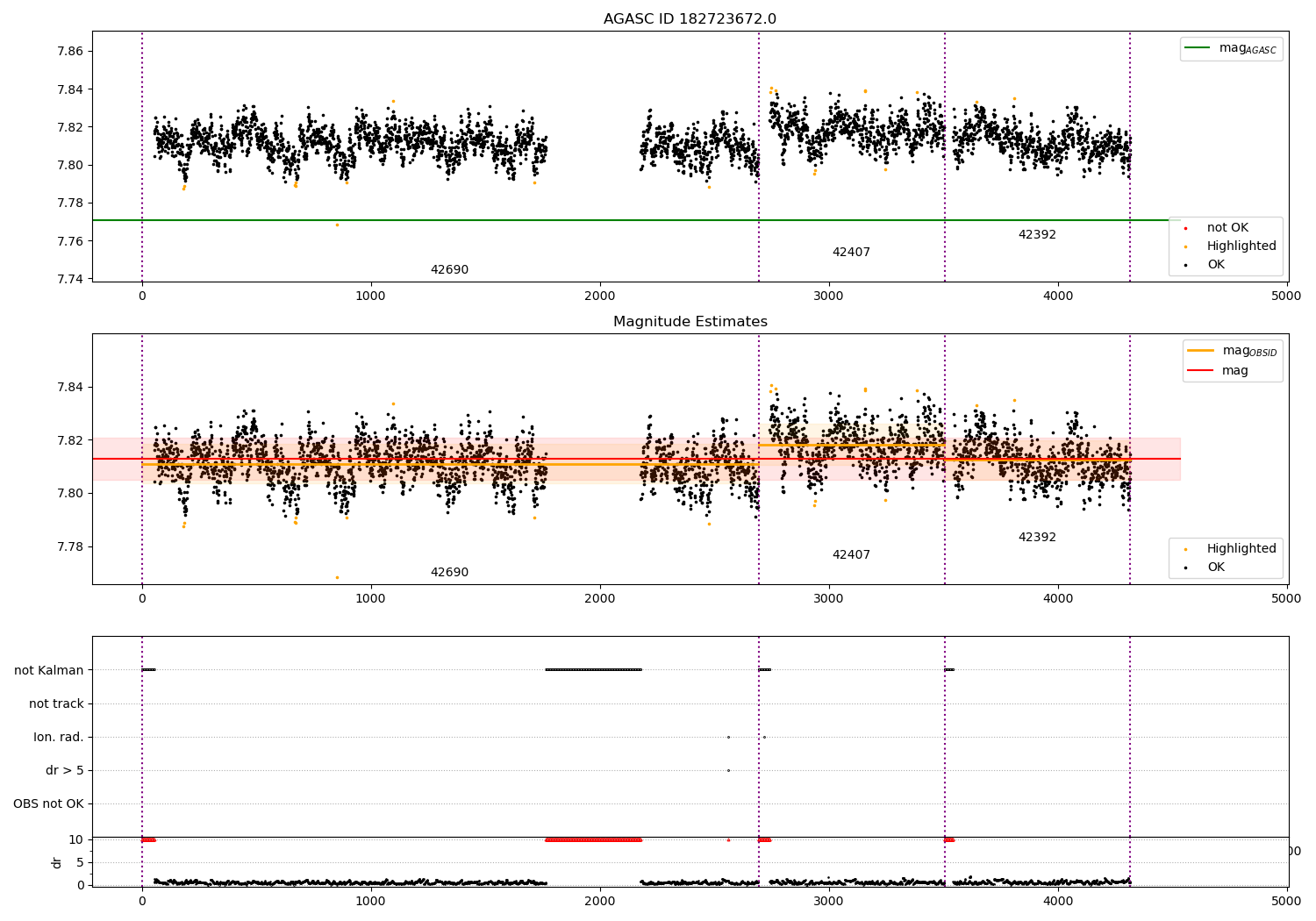Click 'Highlighted' in the Magnitude Estimates legend
This screenshot has width=1316, height=921.
[x=1230, y=548]
